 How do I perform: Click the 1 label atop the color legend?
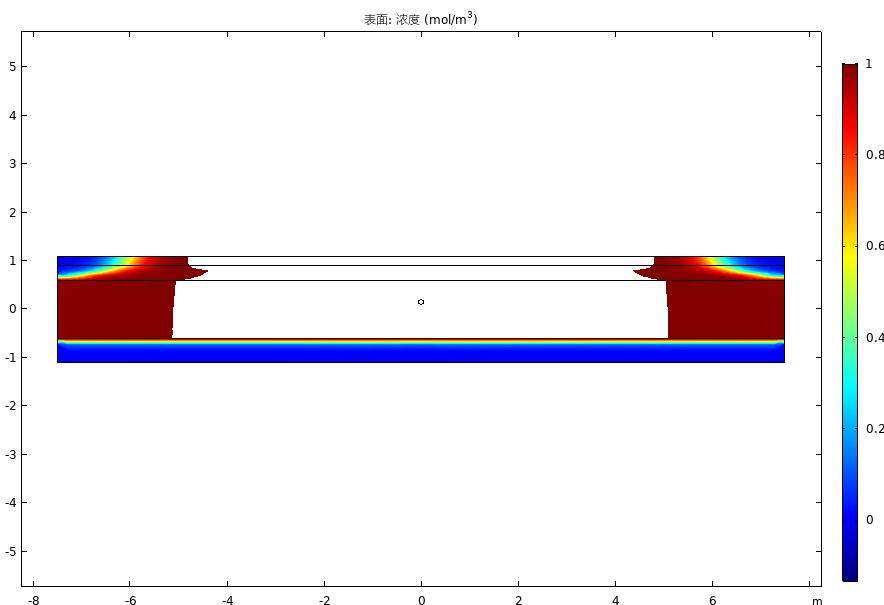point(869,63)
